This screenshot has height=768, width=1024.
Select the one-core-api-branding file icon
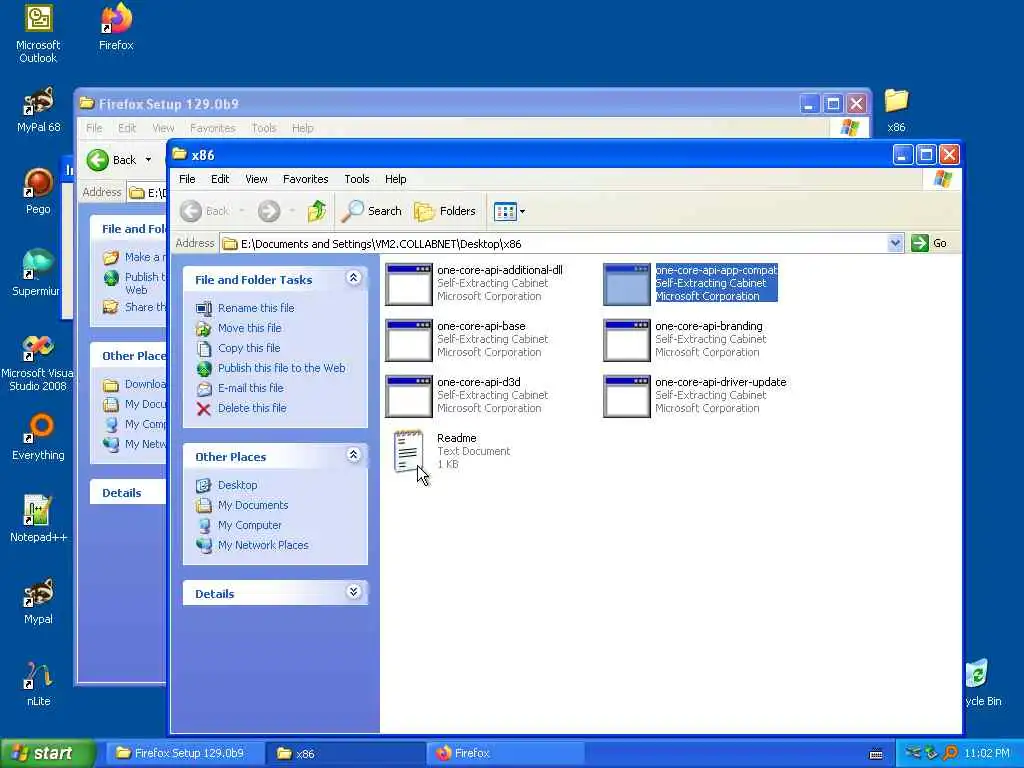pos(626,340)
